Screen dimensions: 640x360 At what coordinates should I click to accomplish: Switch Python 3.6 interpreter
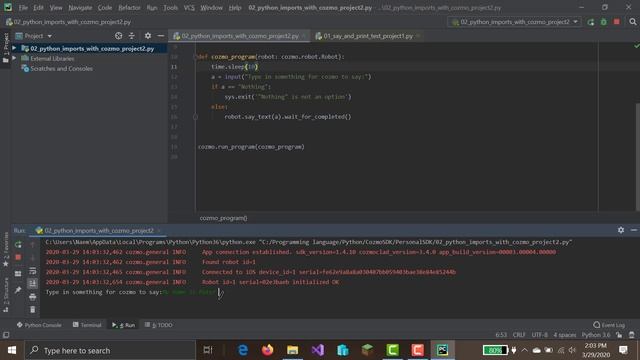point(596,335)
